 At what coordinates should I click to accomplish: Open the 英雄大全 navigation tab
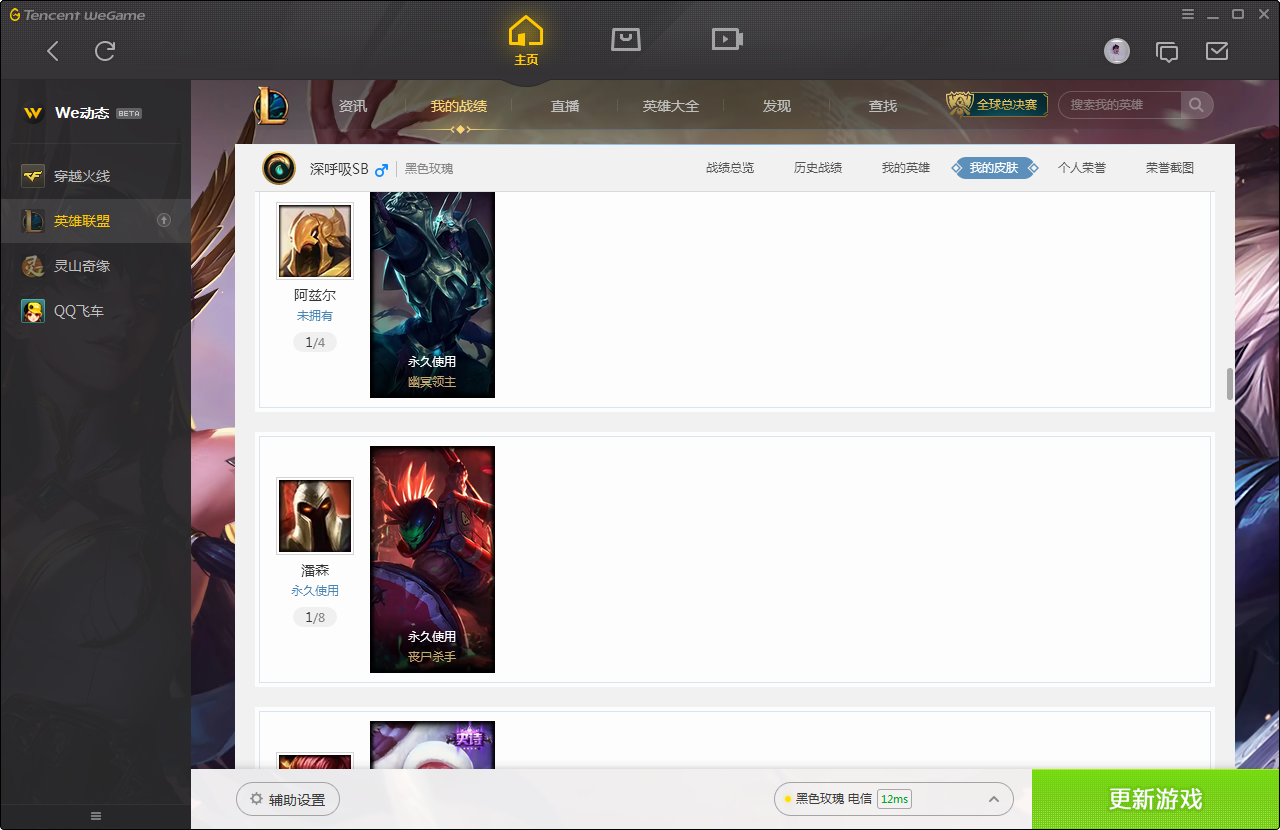(671, 106)
